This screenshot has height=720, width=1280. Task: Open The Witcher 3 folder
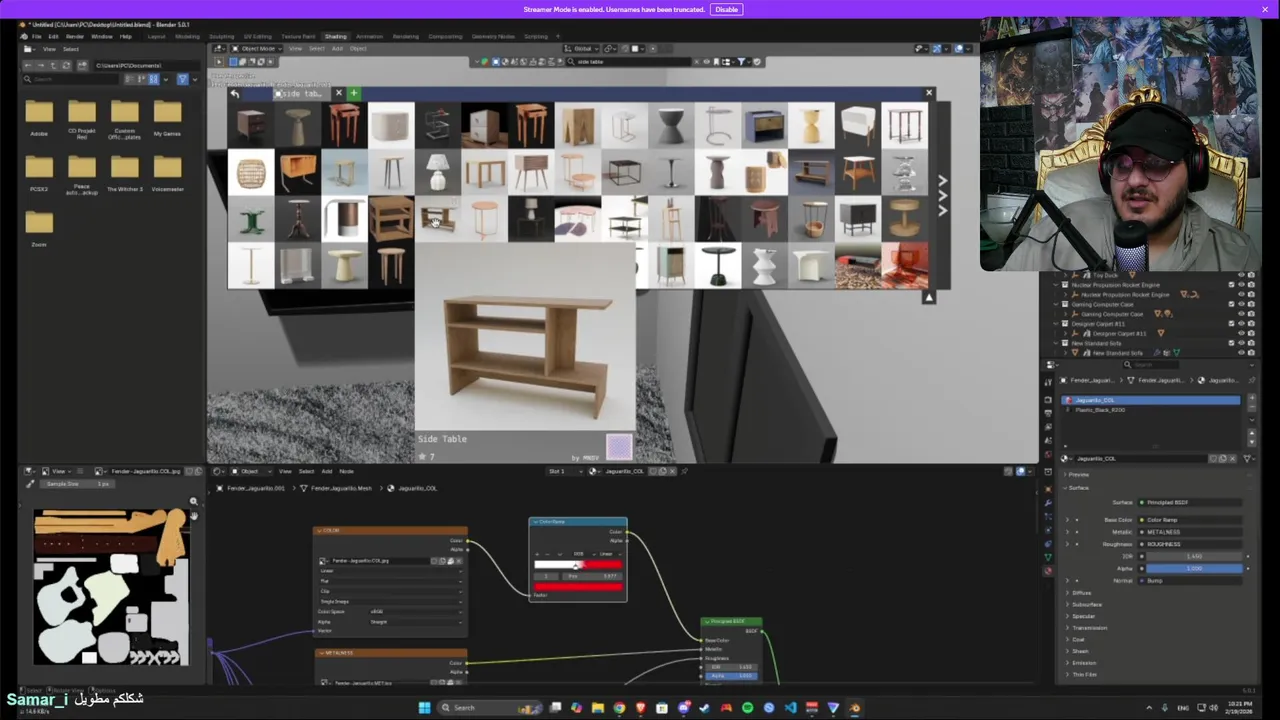pyautogui.click(x=125, y=172)
